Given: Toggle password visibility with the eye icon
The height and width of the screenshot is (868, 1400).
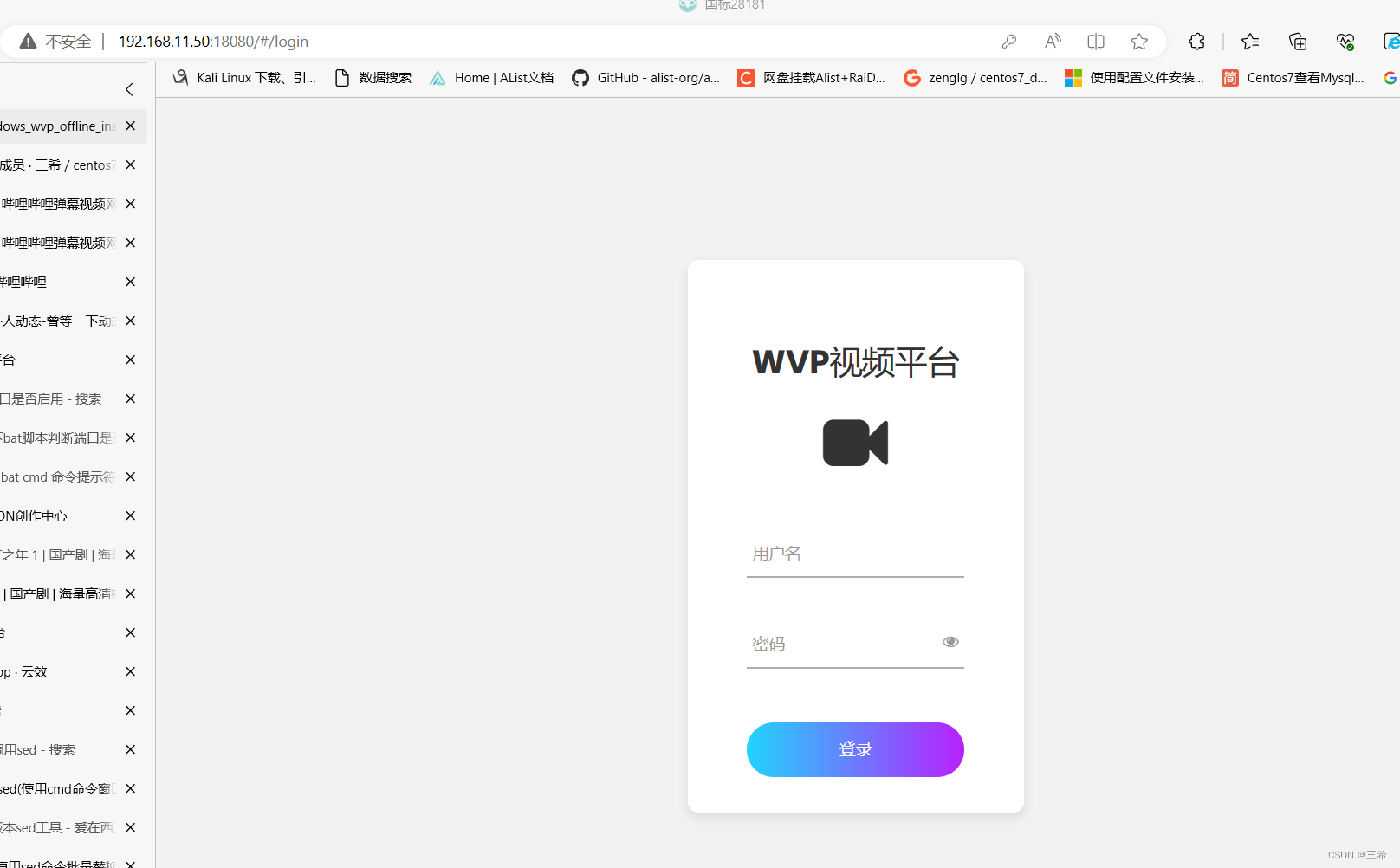Looking at the screenshot, I should [950, 641].
